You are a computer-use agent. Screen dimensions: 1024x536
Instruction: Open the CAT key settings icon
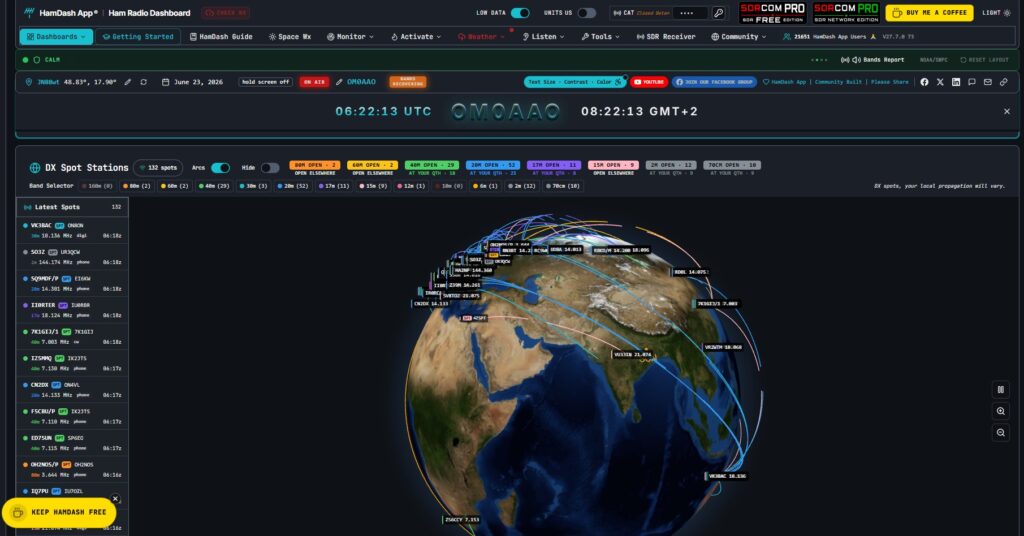coord(718,13)
